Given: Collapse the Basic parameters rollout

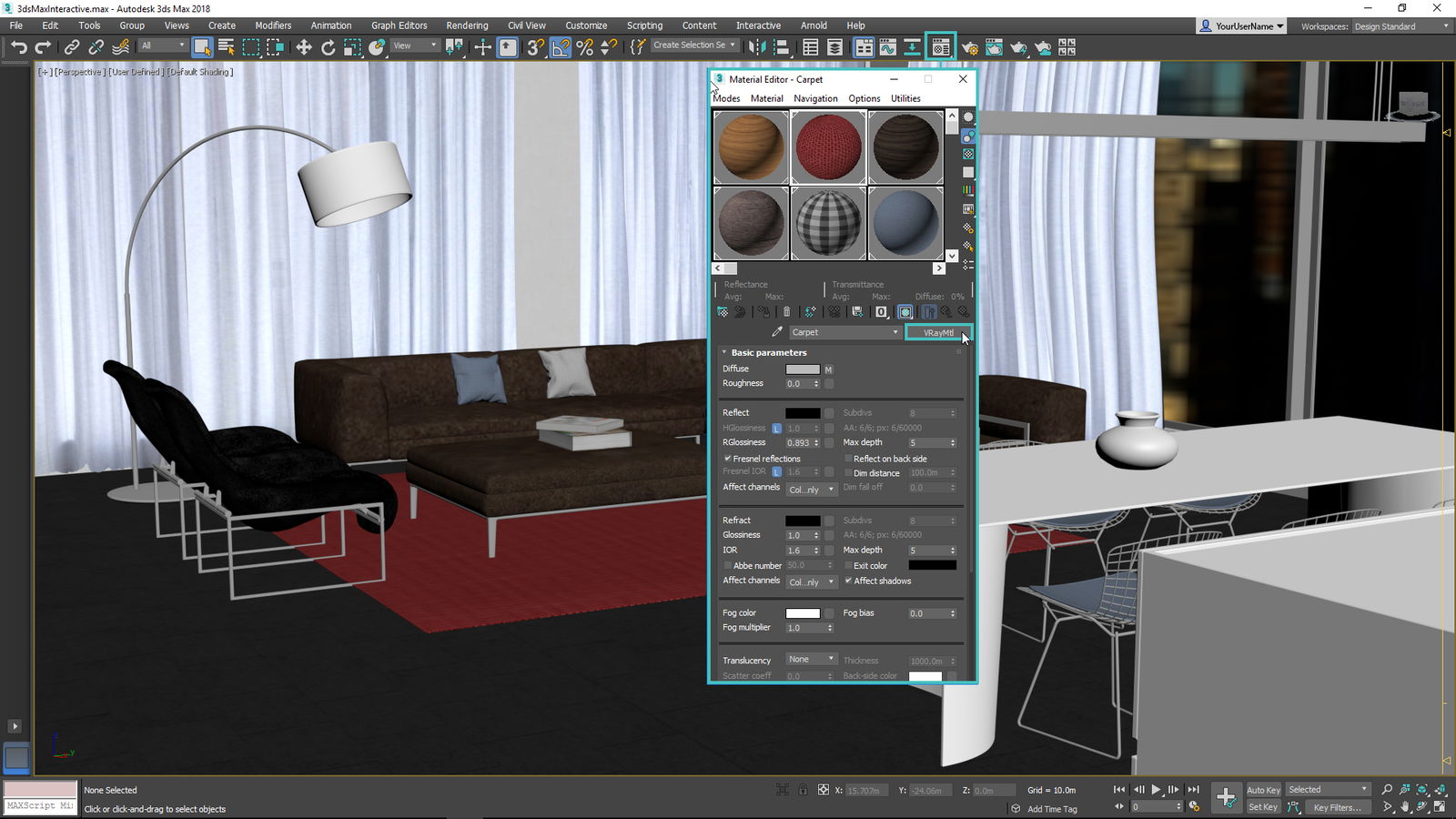Looking at the screenshot, I should point(768,352).
